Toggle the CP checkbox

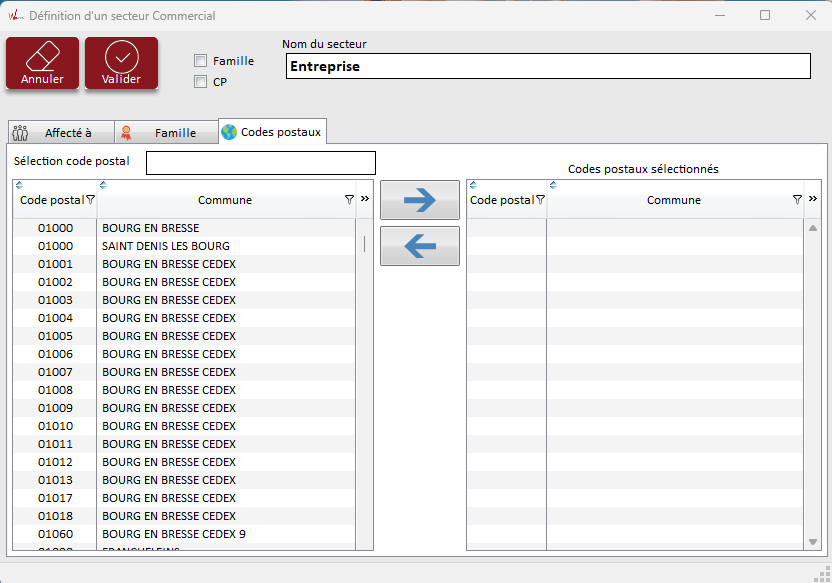201,82
